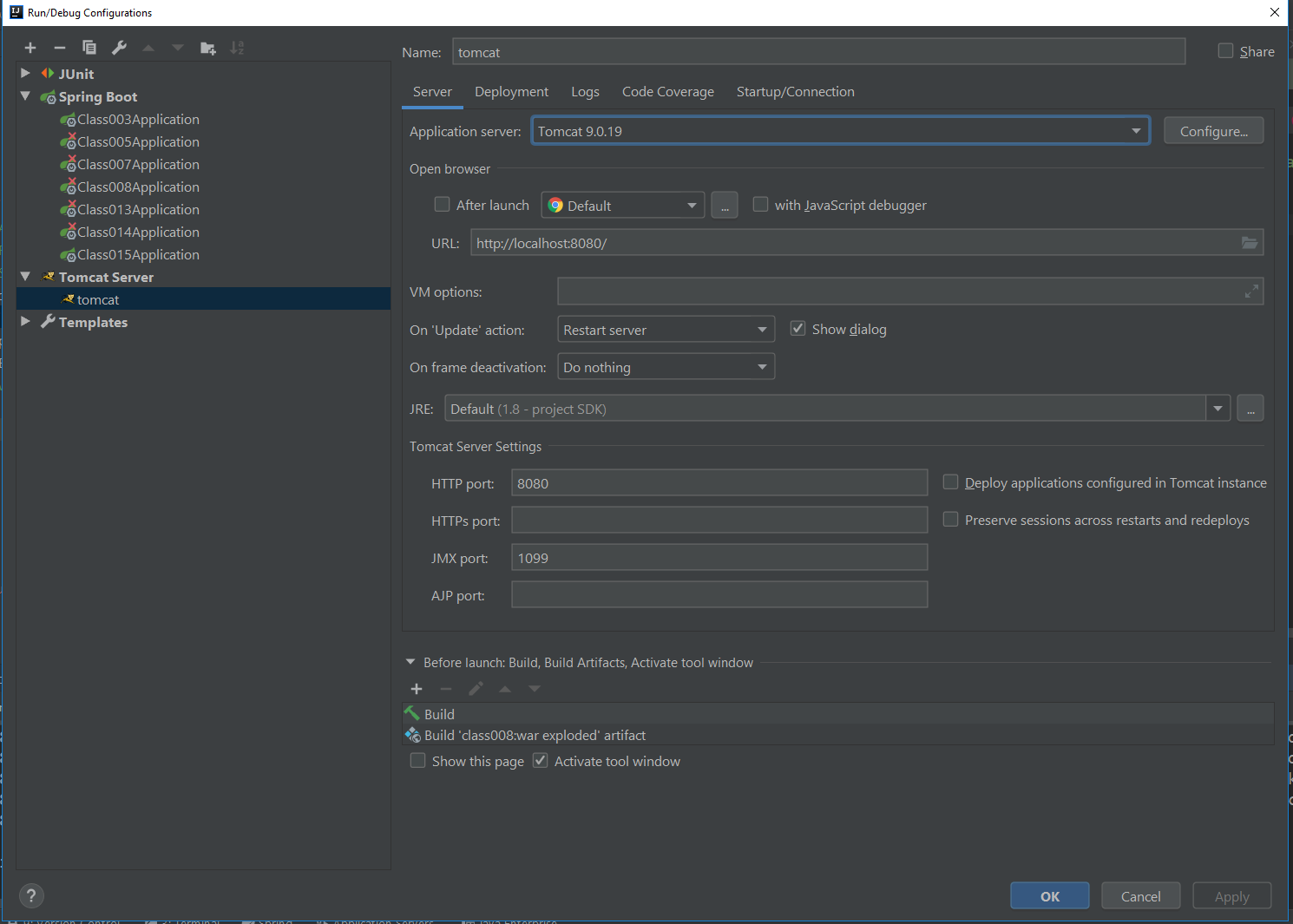Open On 'Update' action Restart server dropdown
Image resolution: width=1293 pixels, height=924 pixels.
tap(666, 330)
